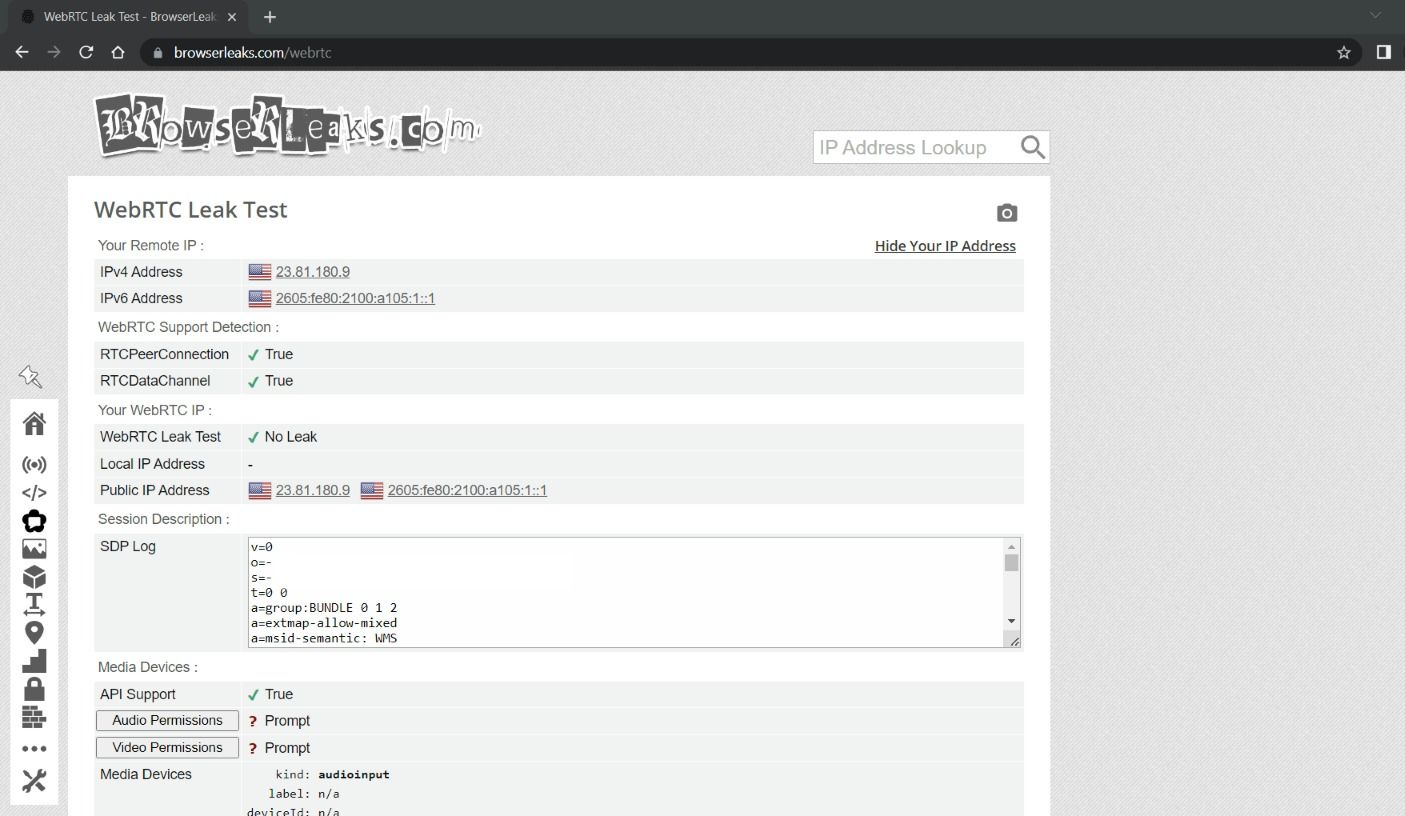This screenshot has width=1405, height=816.
Task: Open the IPv6 Address row's 2605:fe80 link
Action: 355,298
